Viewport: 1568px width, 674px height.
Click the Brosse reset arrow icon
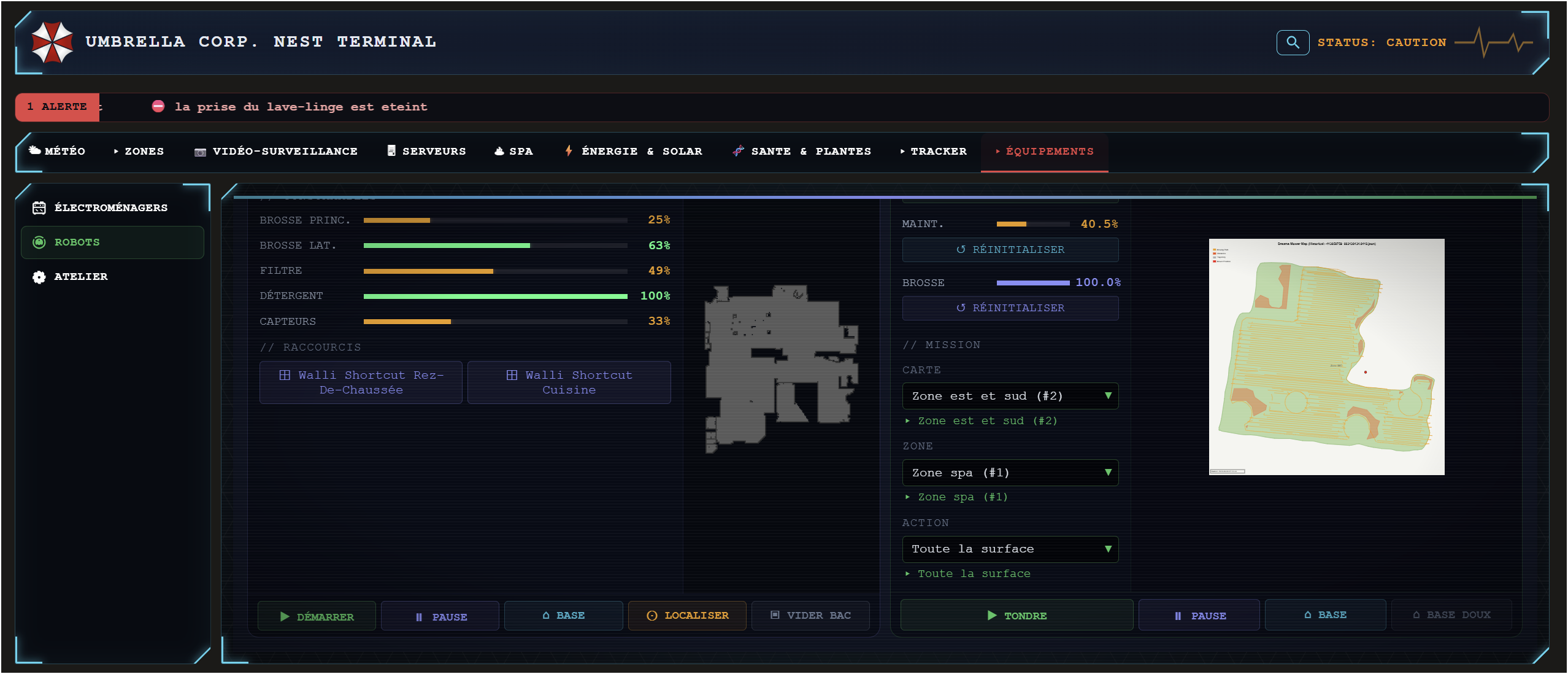[961, 308]
